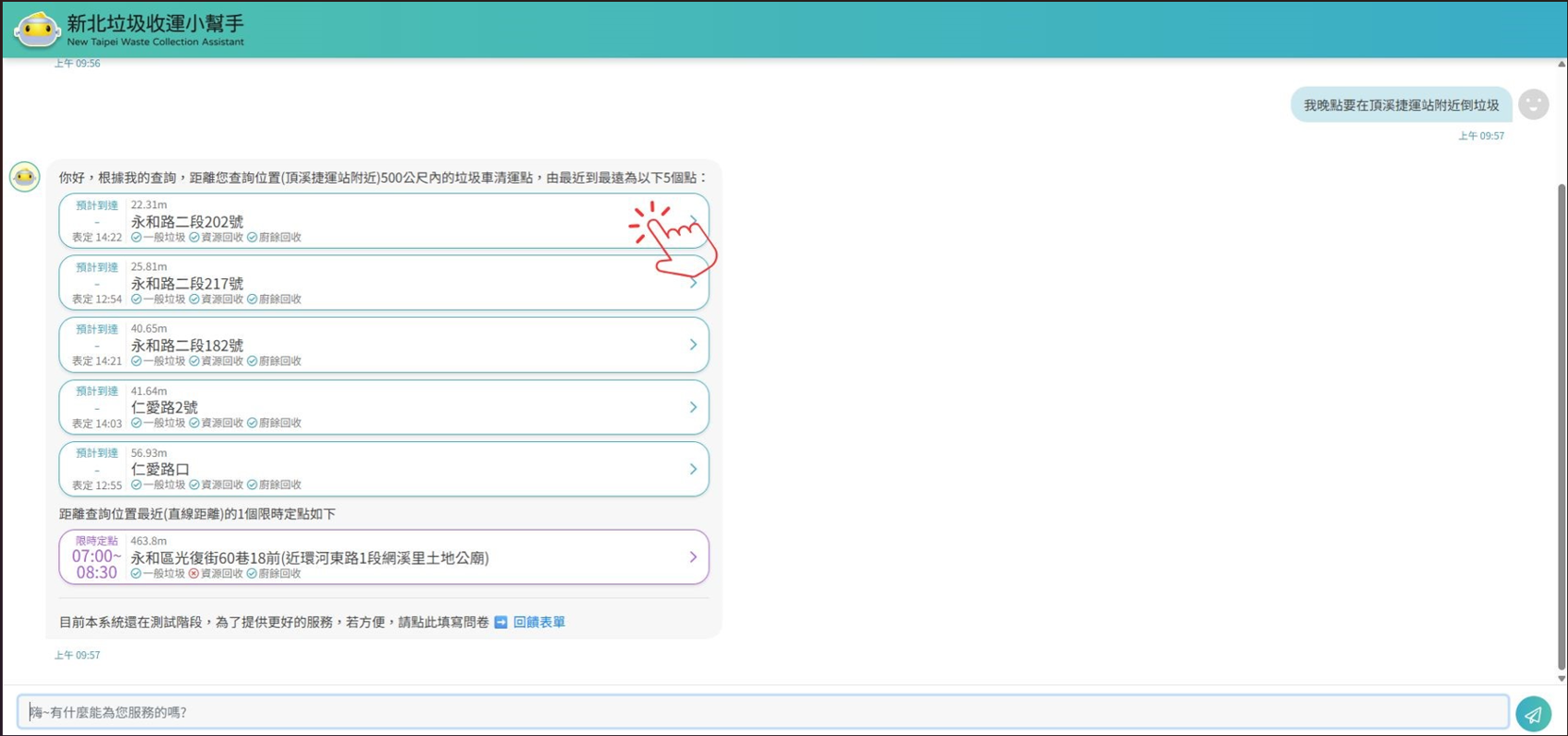Click 廚餘回收 check icon for 永和路二段182號

(x=252, y=361)
